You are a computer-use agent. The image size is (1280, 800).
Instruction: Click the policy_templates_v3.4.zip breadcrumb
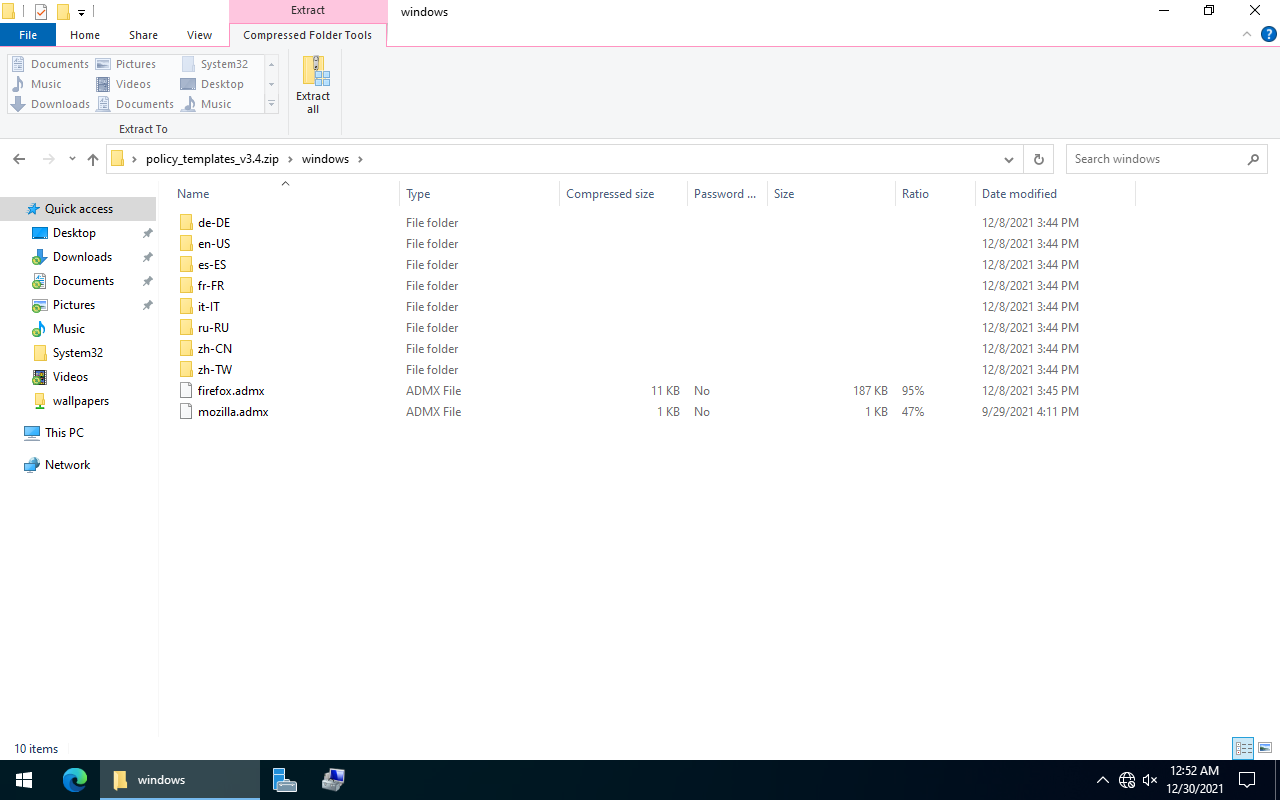pos(212,159)
